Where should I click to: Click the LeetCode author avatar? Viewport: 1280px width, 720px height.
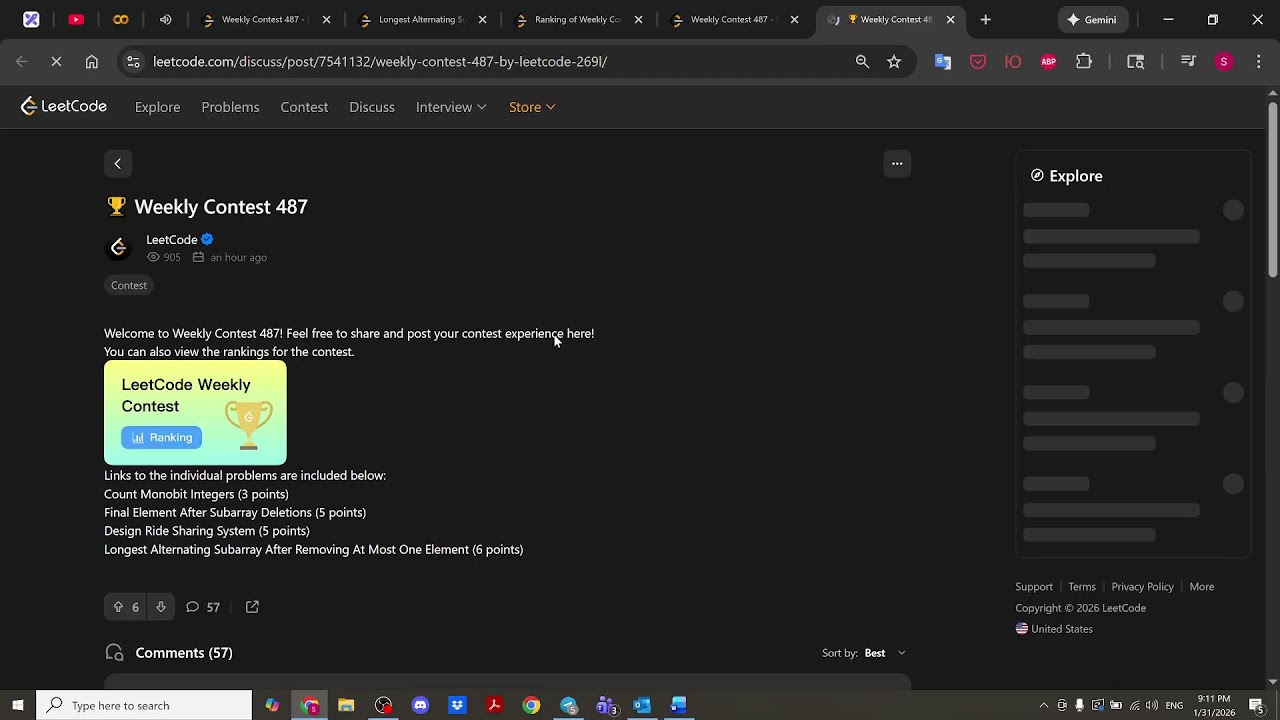(x=118, y=247)
